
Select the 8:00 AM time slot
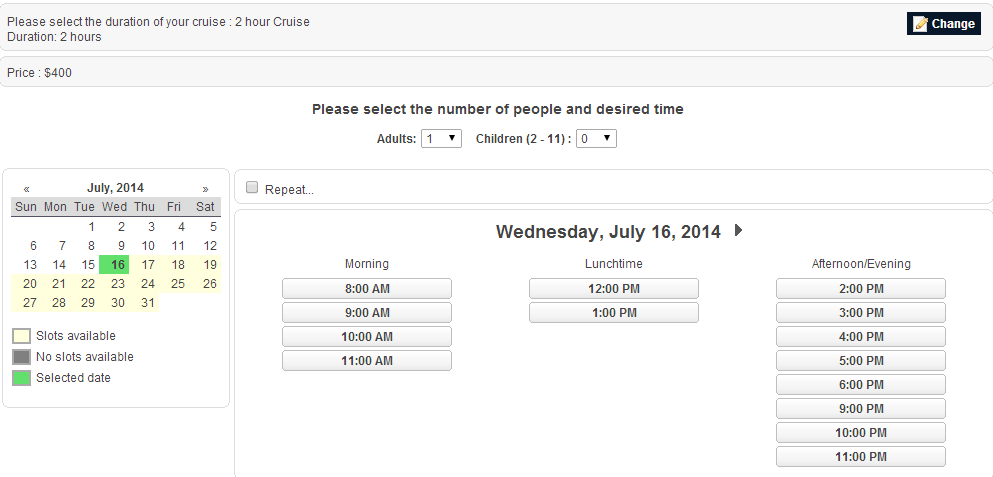[x=367, y=288]
